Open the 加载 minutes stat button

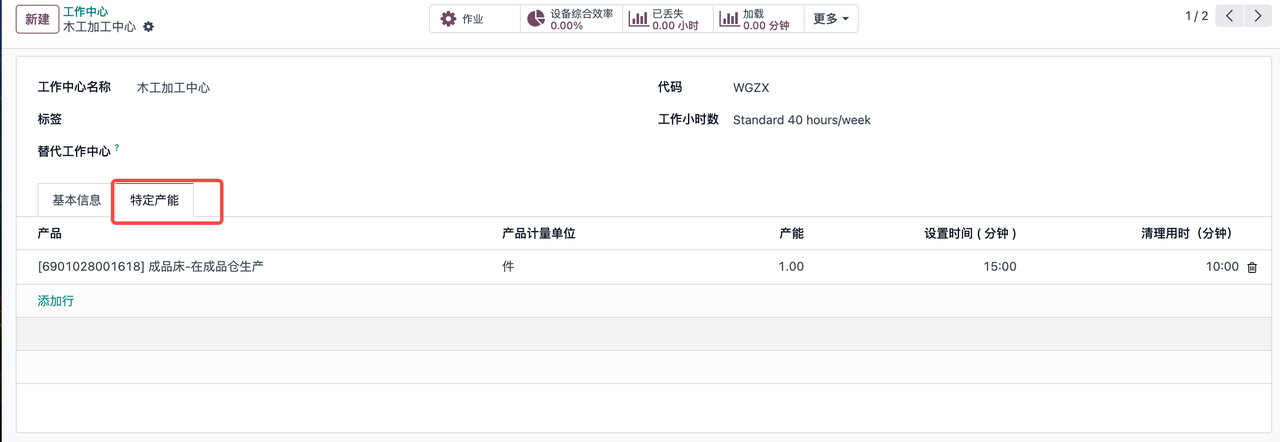(x=758, y=19)
